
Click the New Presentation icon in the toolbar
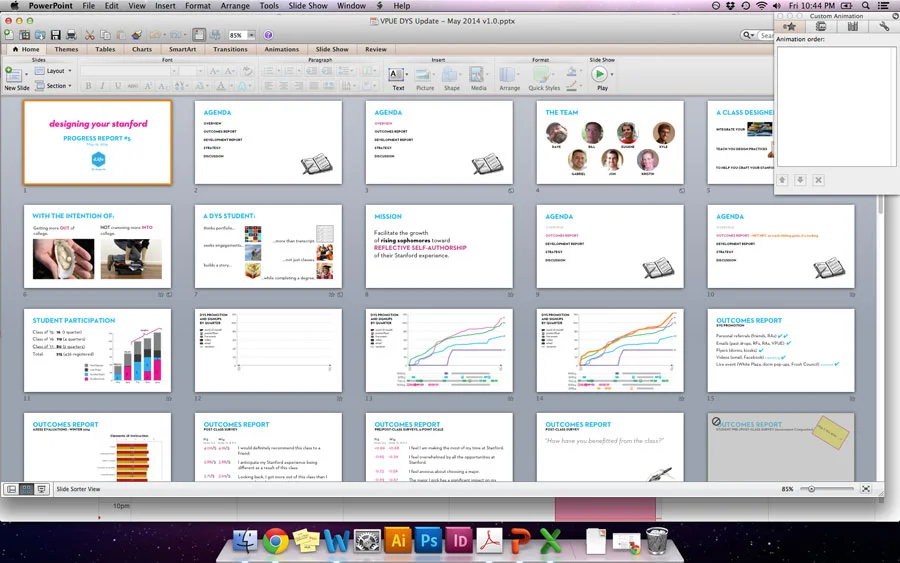9,35
